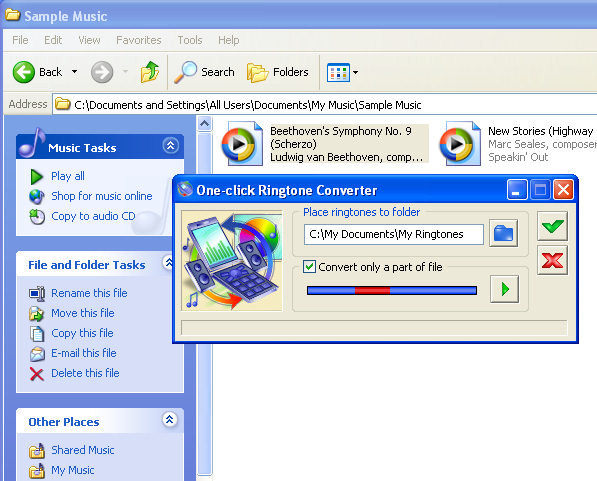Open the Back history dropdown arrow
Screen dimensions: 597x481
(x=75, y=72)
